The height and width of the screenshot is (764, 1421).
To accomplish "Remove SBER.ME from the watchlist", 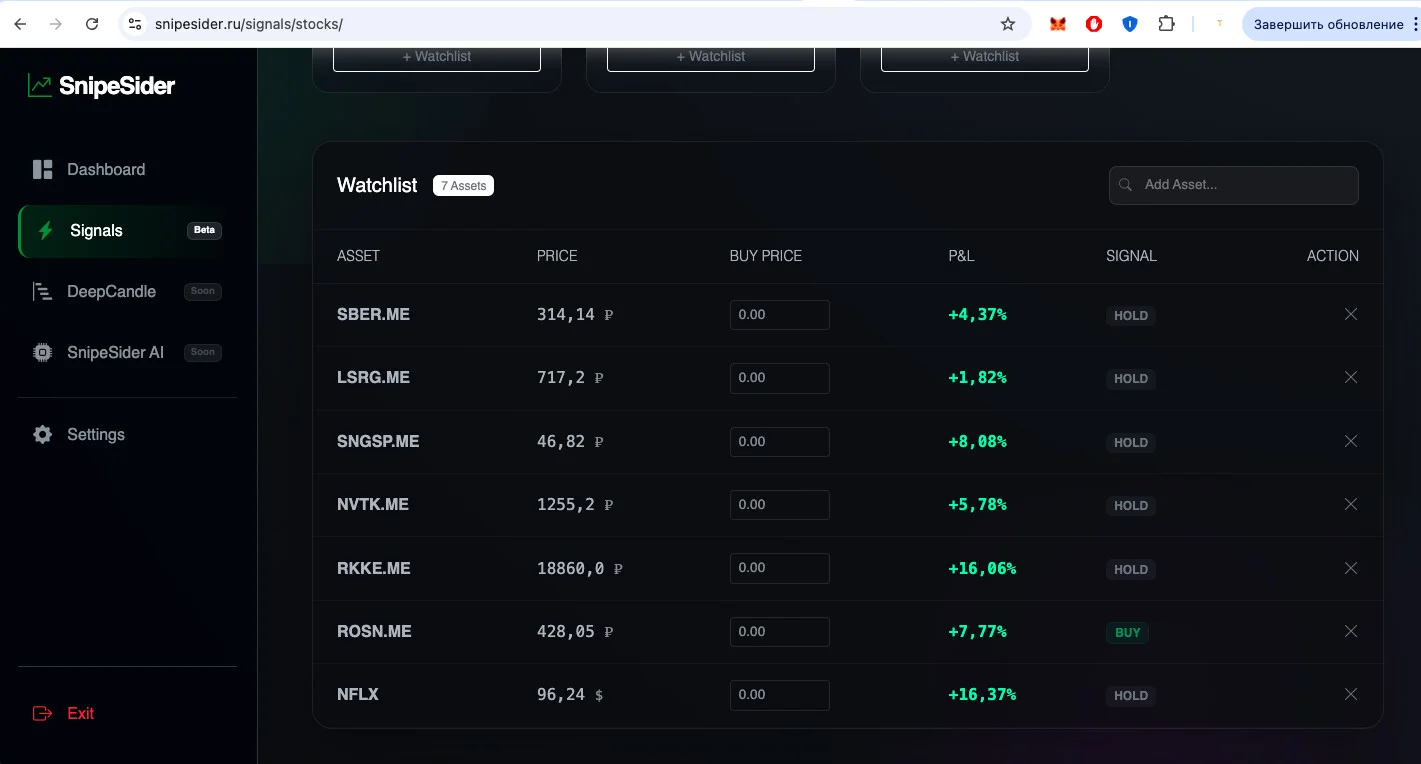I will [x=1351, y=314].
